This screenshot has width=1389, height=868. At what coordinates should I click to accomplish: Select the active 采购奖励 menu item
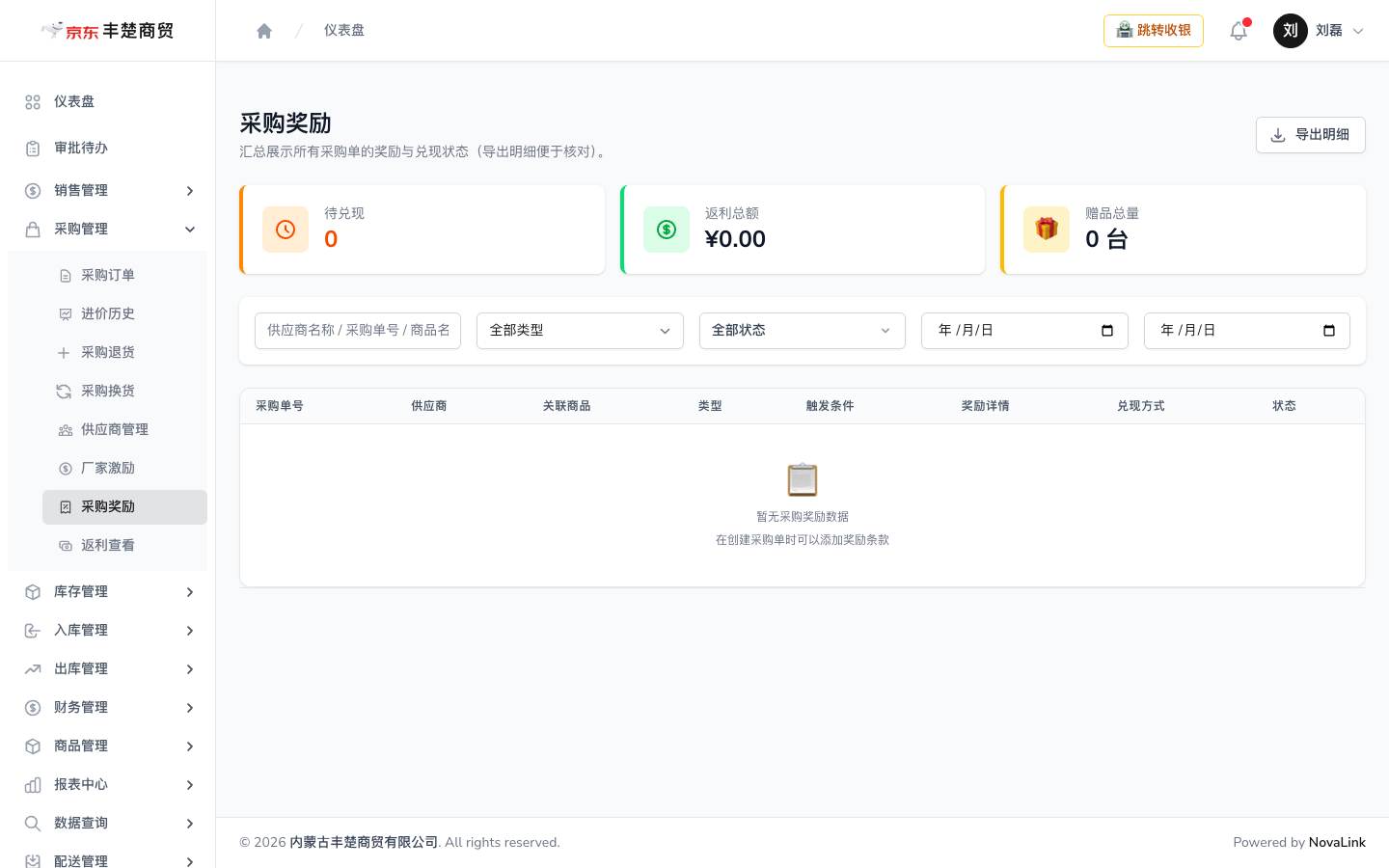124,507
